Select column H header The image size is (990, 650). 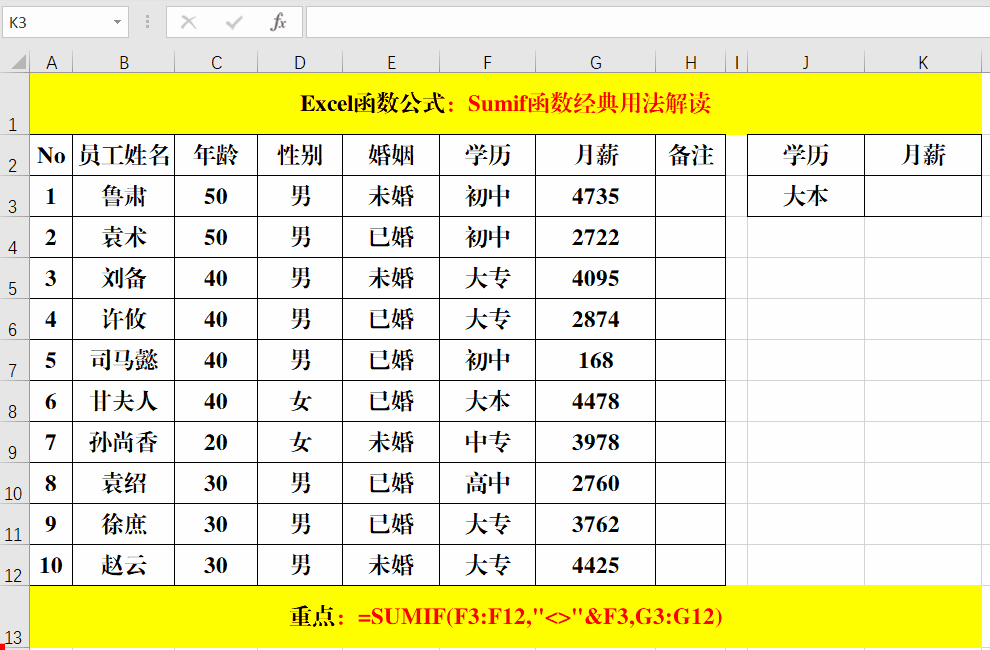691,63
